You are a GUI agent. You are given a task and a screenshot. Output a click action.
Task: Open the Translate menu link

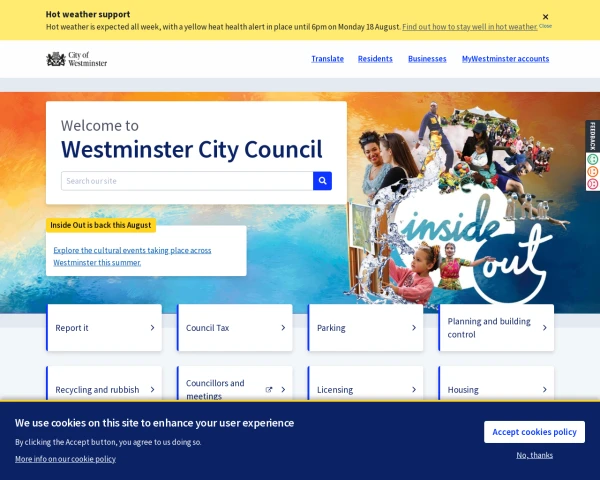coord(328,59)
